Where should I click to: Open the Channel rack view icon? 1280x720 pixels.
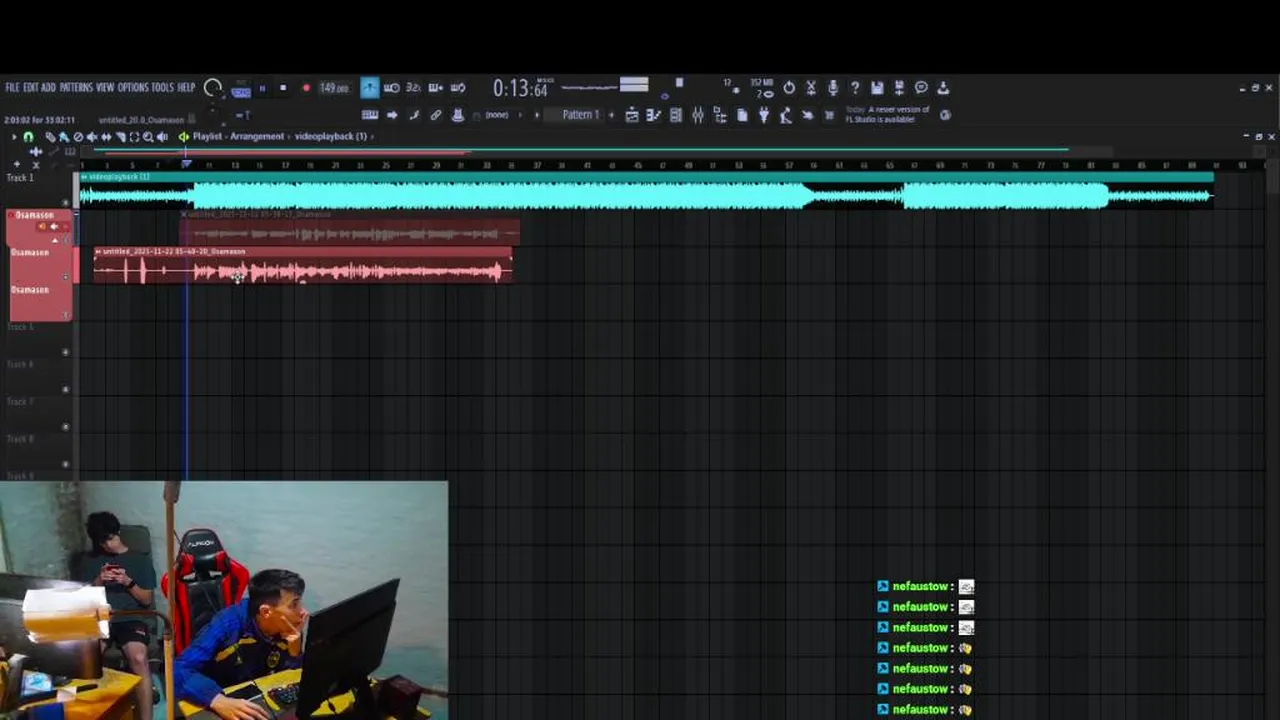point(676,115)
